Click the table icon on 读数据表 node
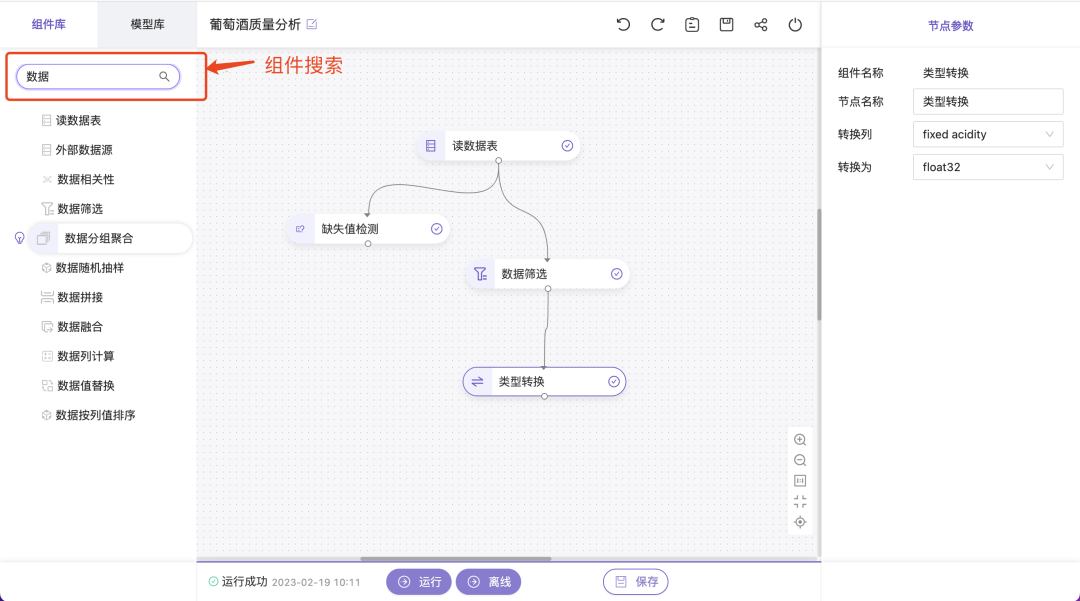This screenshot has height=601, width=1080. pos(430,146)
